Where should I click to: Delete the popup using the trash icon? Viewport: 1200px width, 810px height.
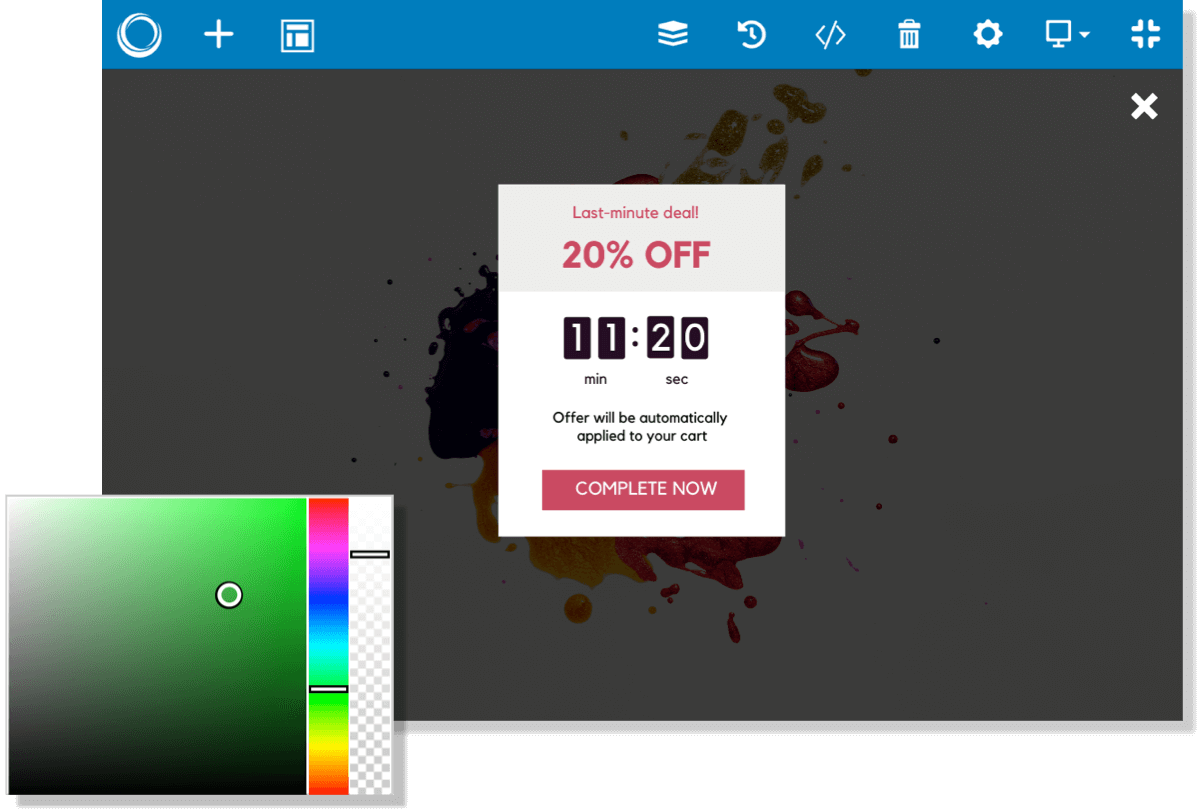coord(909,34)
